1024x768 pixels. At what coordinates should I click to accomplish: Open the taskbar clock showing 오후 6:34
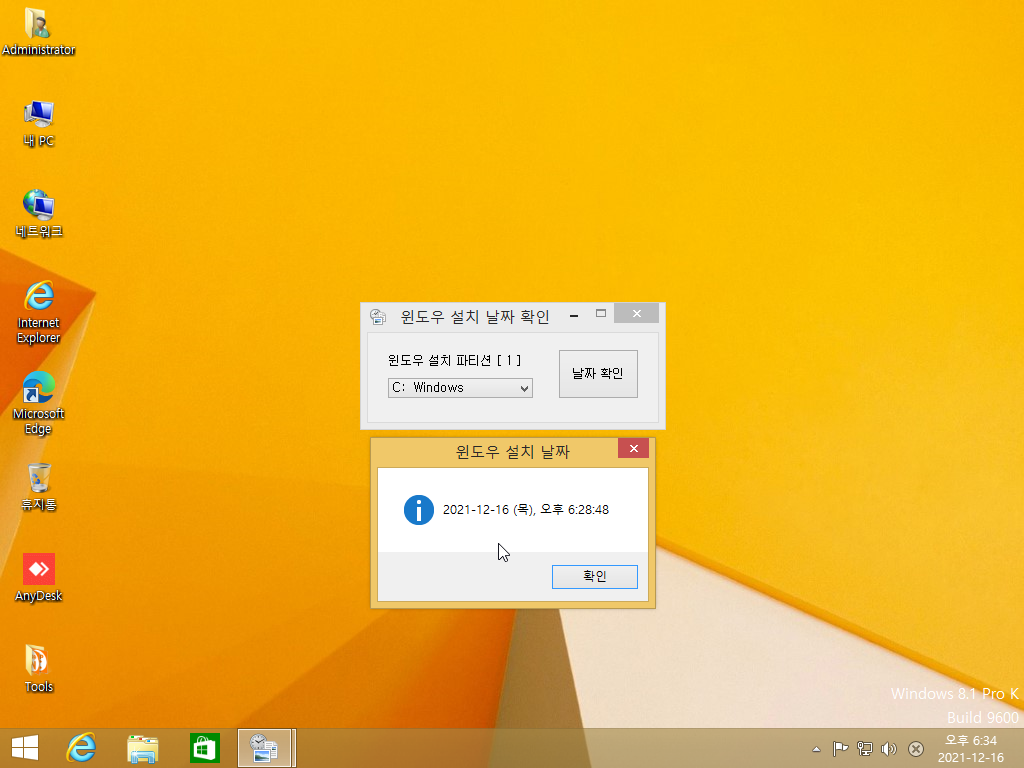pyautogui.click(x=970, y=749)
